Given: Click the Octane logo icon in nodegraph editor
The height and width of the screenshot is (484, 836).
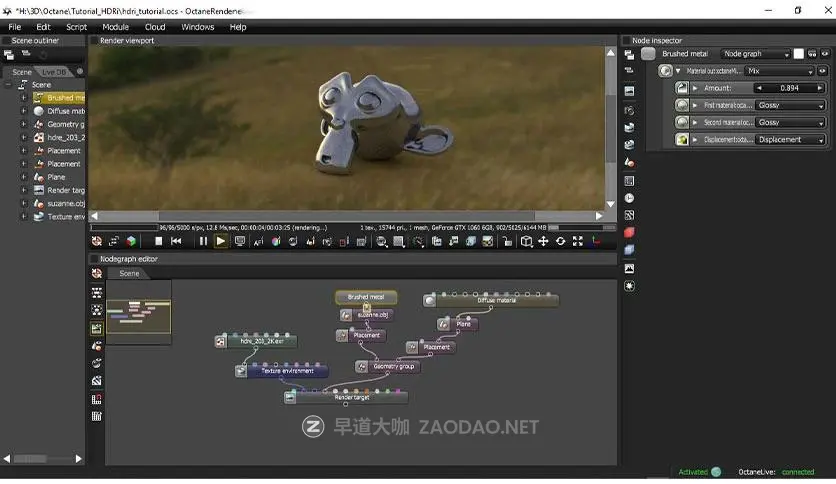Looking at the screenshot, I should pos(97,273).
